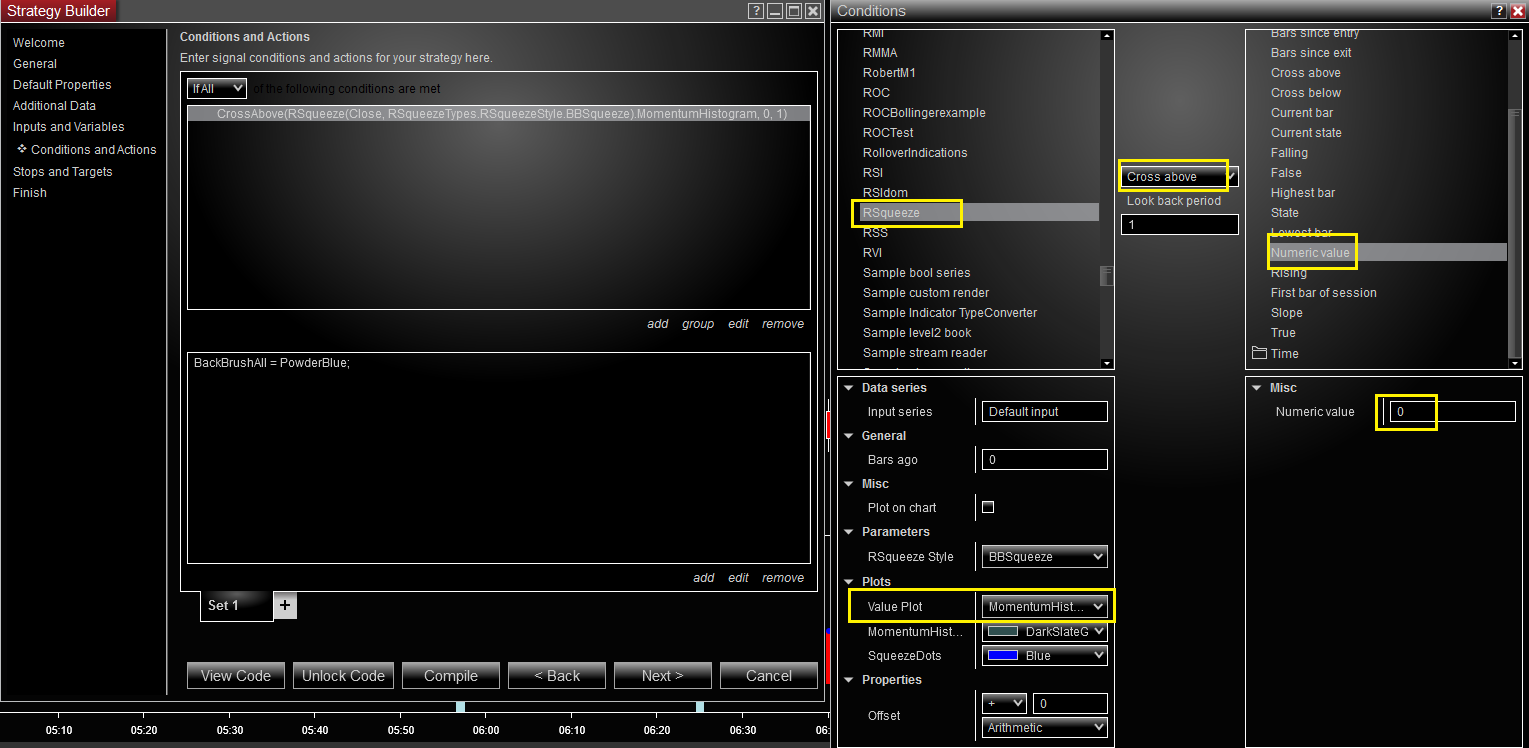Select the BackBrushAll = PowderBlue action
The width and height of the screenshot is (1529, 748).
pyautogui.click(x=272, y=363)
